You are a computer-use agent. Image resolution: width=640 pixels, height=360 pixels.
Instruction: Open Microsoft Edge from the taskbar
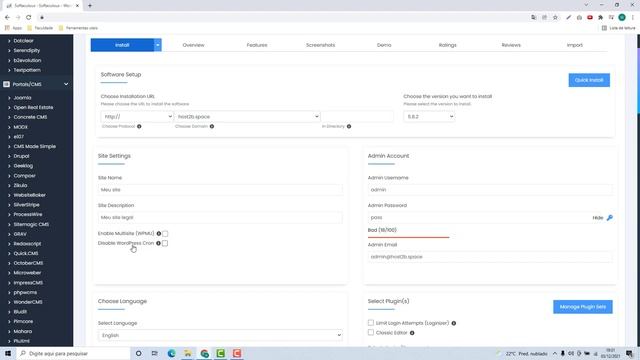[171, 353]
